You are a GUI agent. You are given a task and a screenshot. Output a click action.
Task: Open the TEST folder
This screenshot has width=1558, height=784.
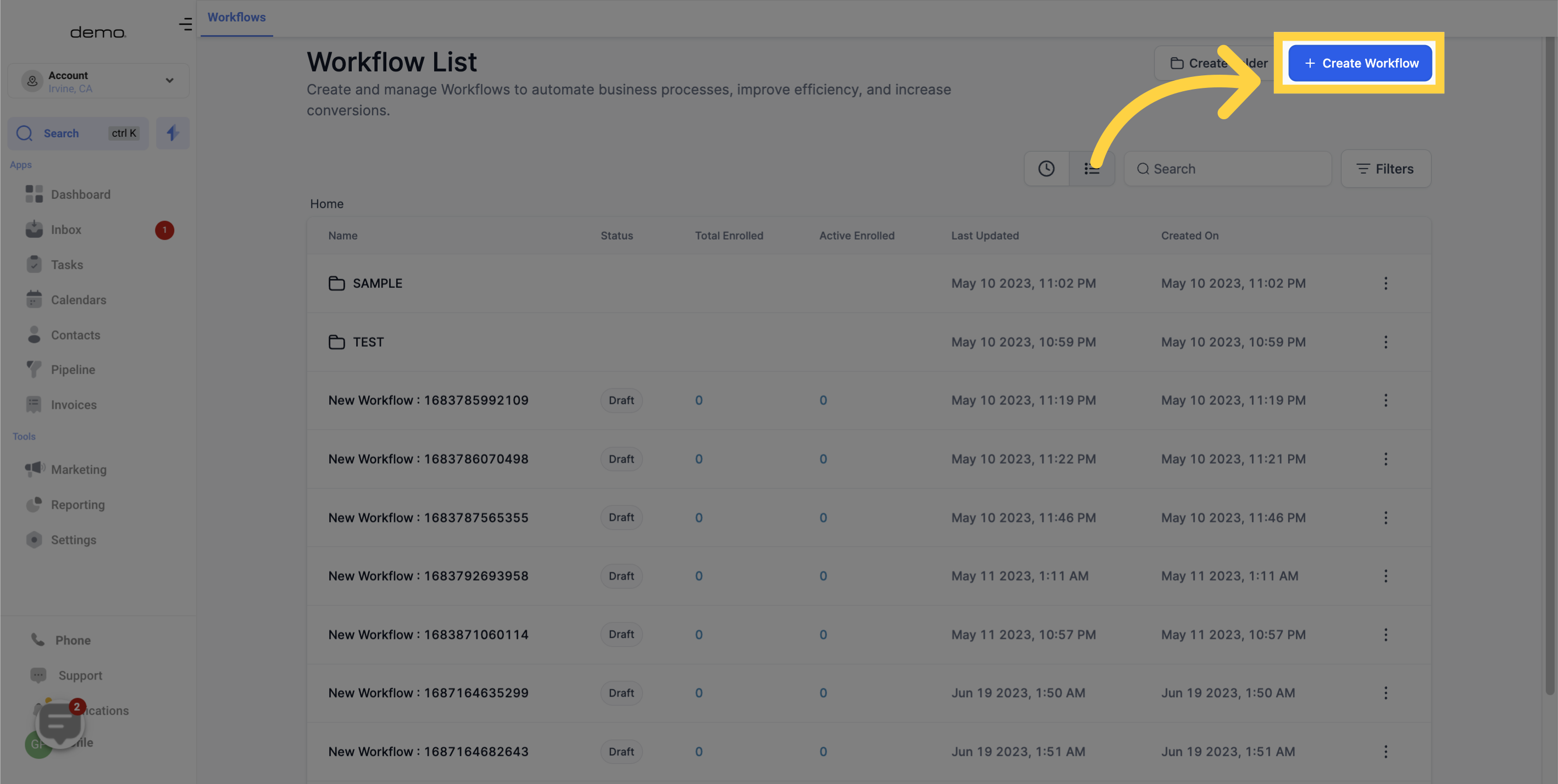[x=356, y=342]
